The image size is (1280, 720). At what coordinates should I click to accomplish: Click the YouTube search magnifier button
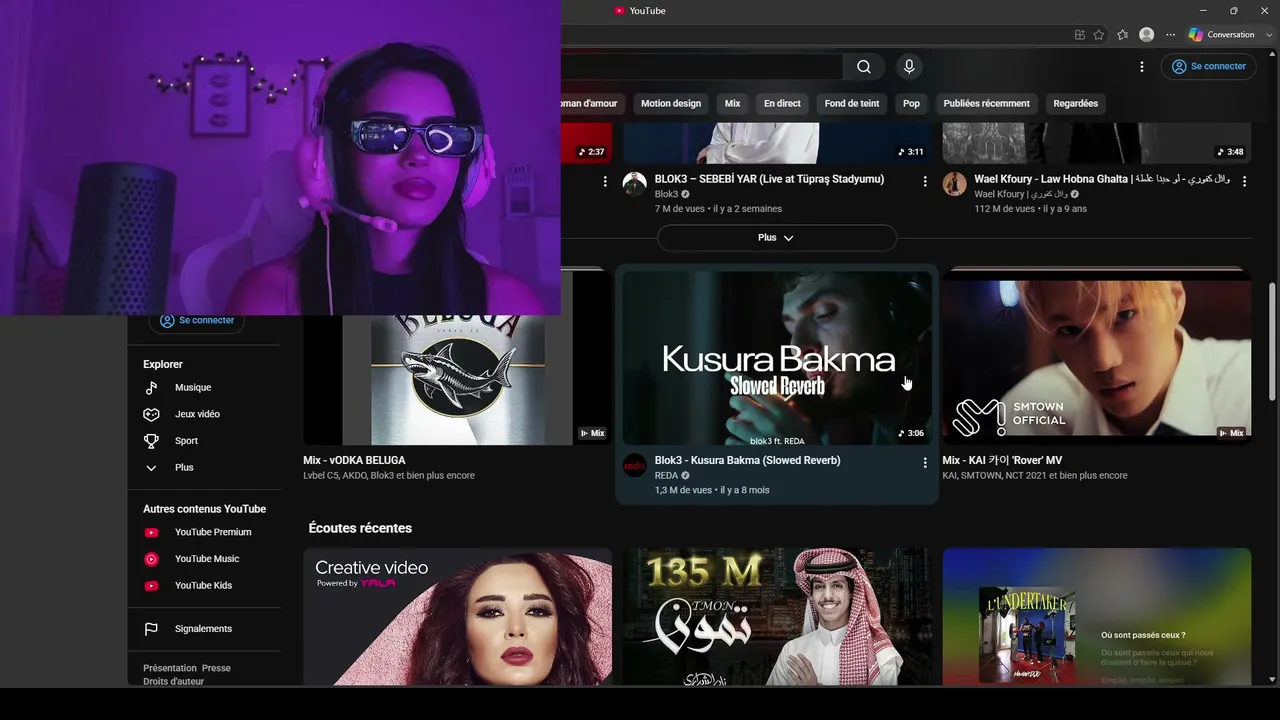864,67
